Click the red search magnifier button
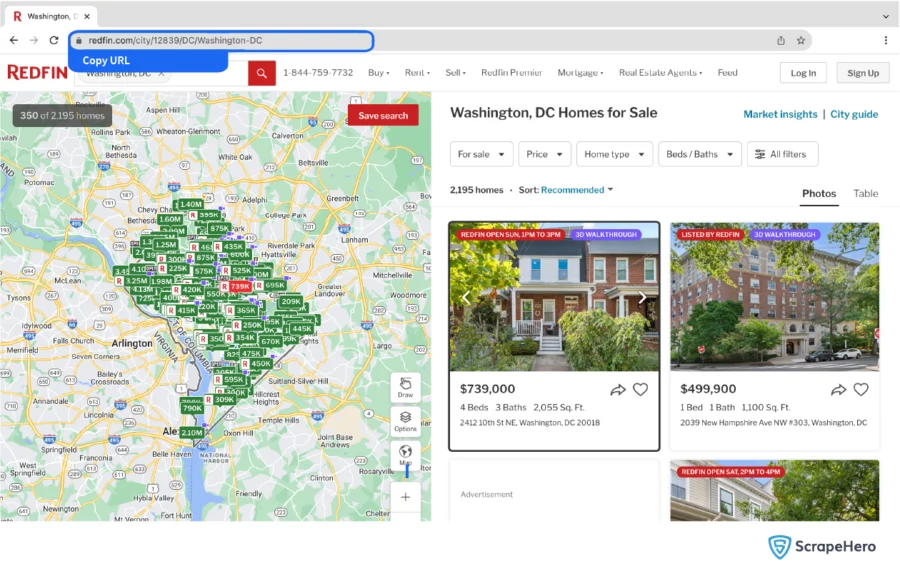This screenshot has height=571, width=900. 262,73
